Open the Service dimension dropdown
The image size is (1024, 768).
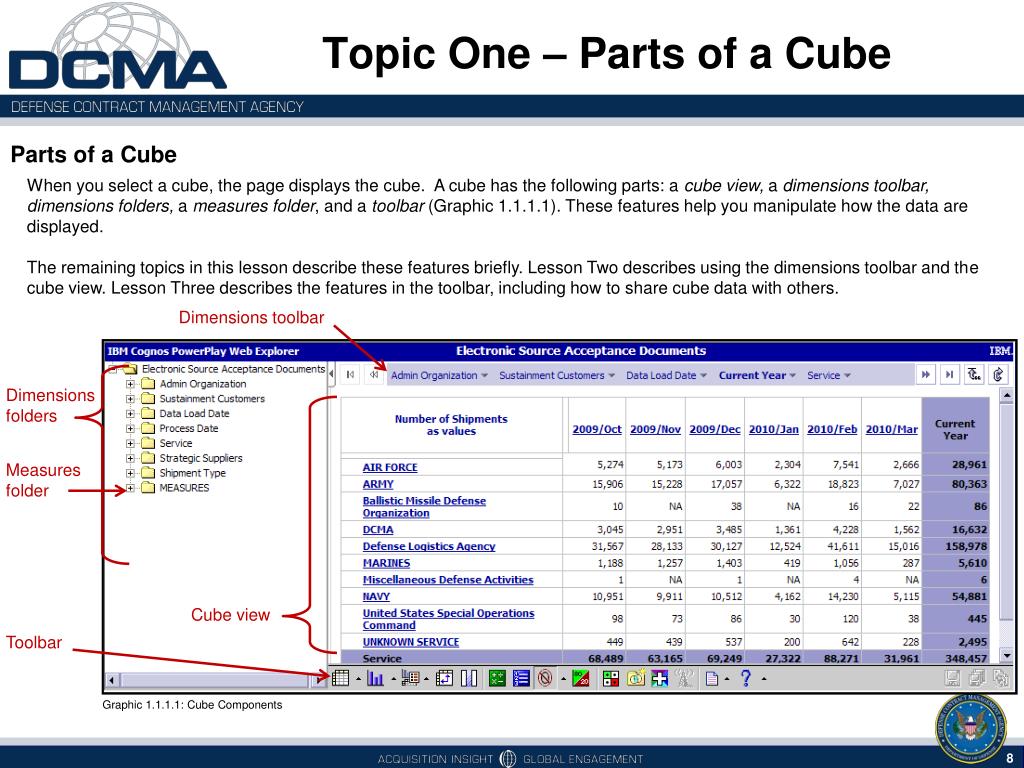click(x=847, y=376)
